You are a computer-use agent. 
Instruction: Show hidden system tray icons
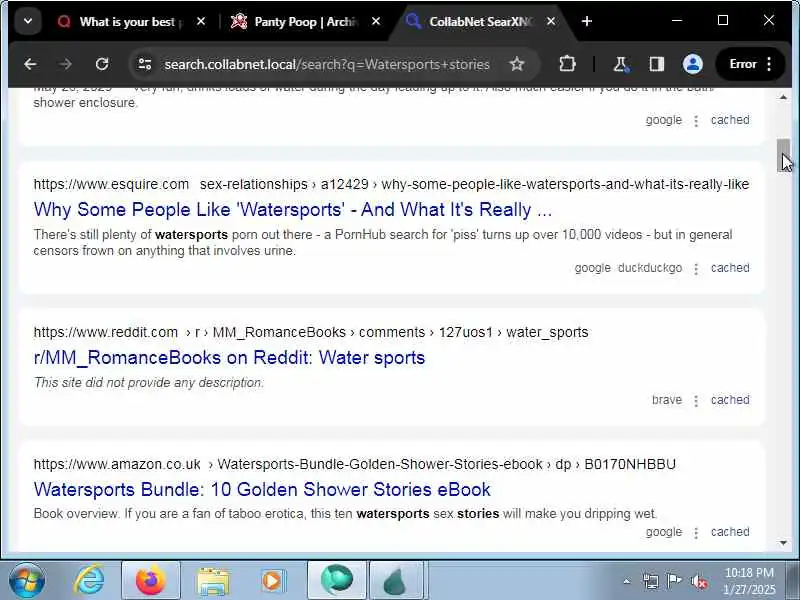pyautogui.click(x=627, y=581)
